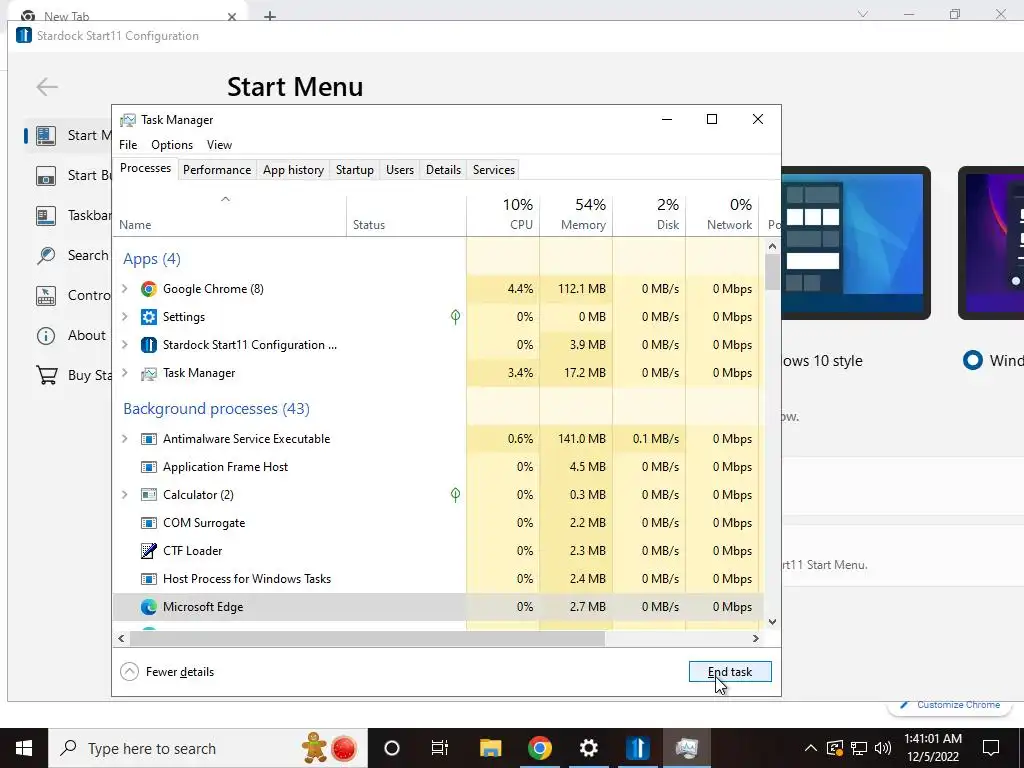Viewport: 1024px width, 768px height.
Task: Open the Start Button section icon in Start11
Action: click(46, 175)
